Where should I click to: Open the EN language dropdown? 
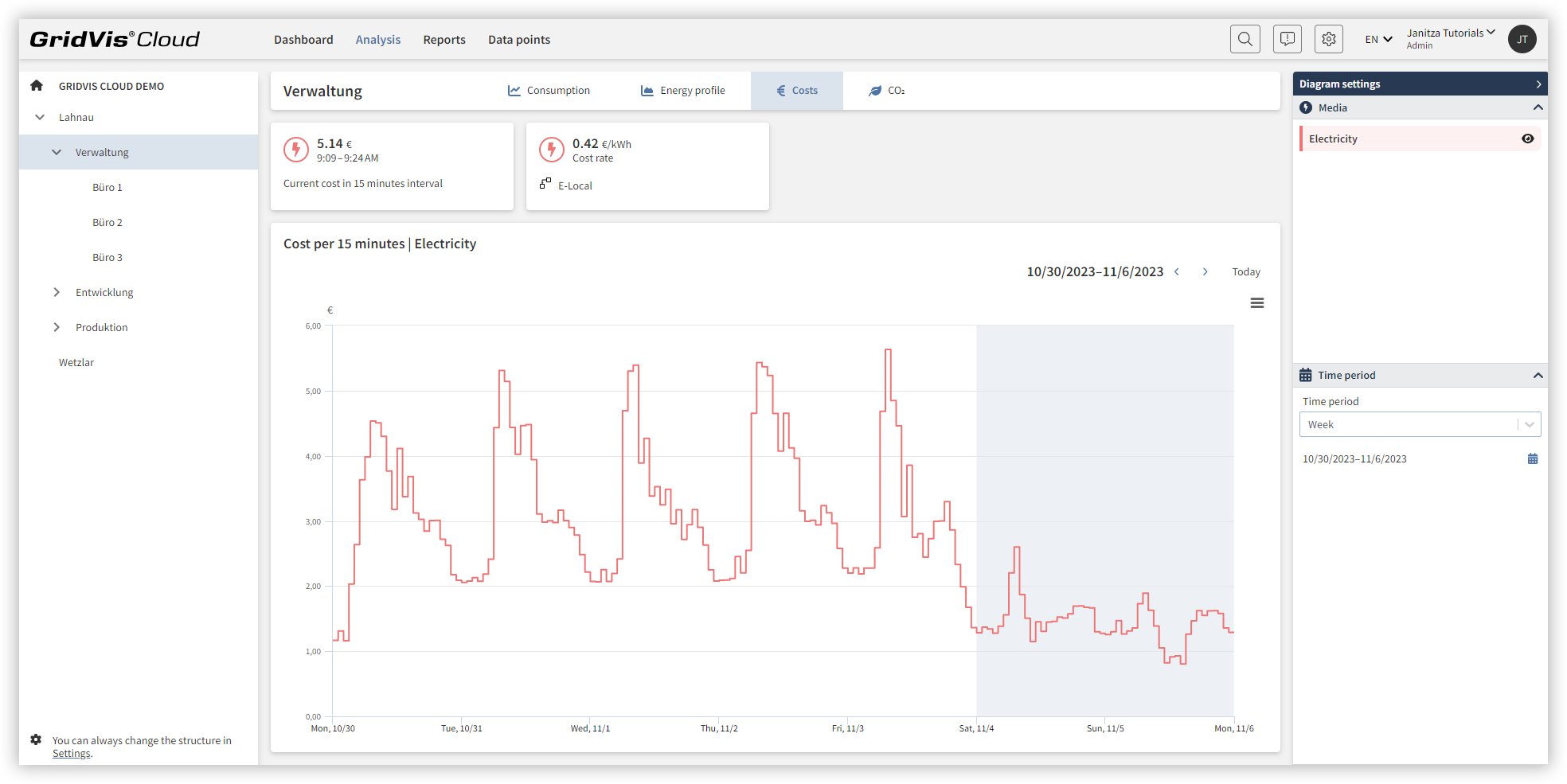[1378, 39]
